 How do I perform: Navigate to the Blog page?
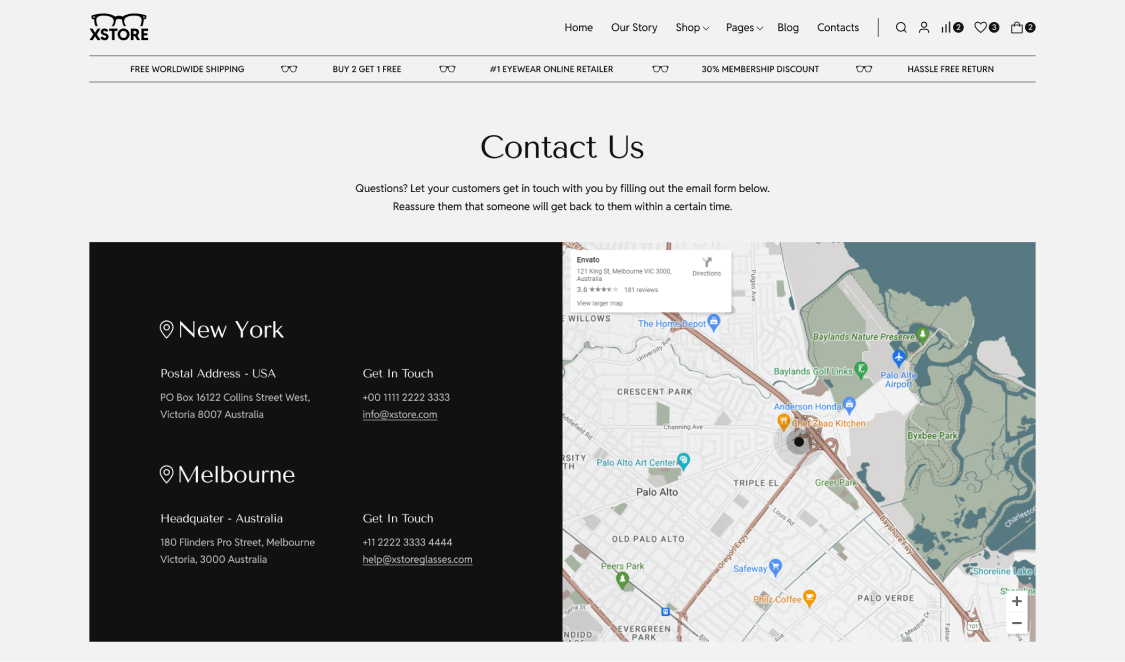[x=788, y=28]
